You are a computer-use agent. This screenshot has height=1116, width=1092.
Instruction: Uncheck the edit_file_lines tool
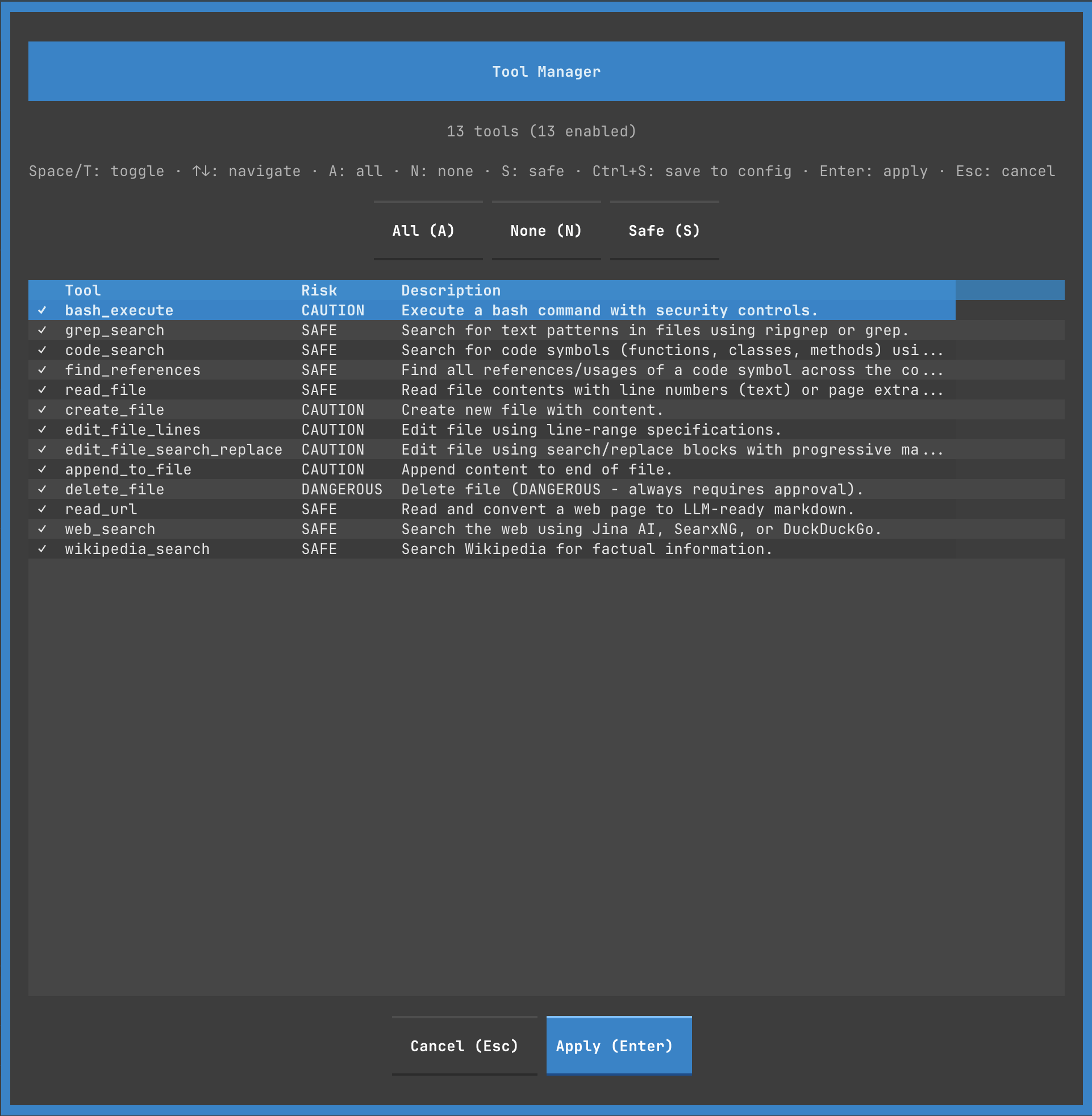pos(43,430)
